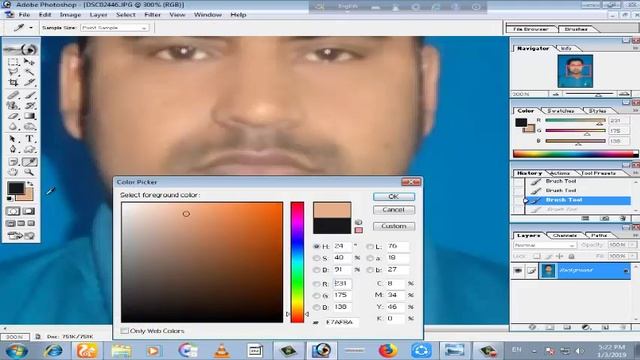The height and width of the screenshot is (360, 640).
Task: Hide the Background layer eye icon
Action: [518, 271]
